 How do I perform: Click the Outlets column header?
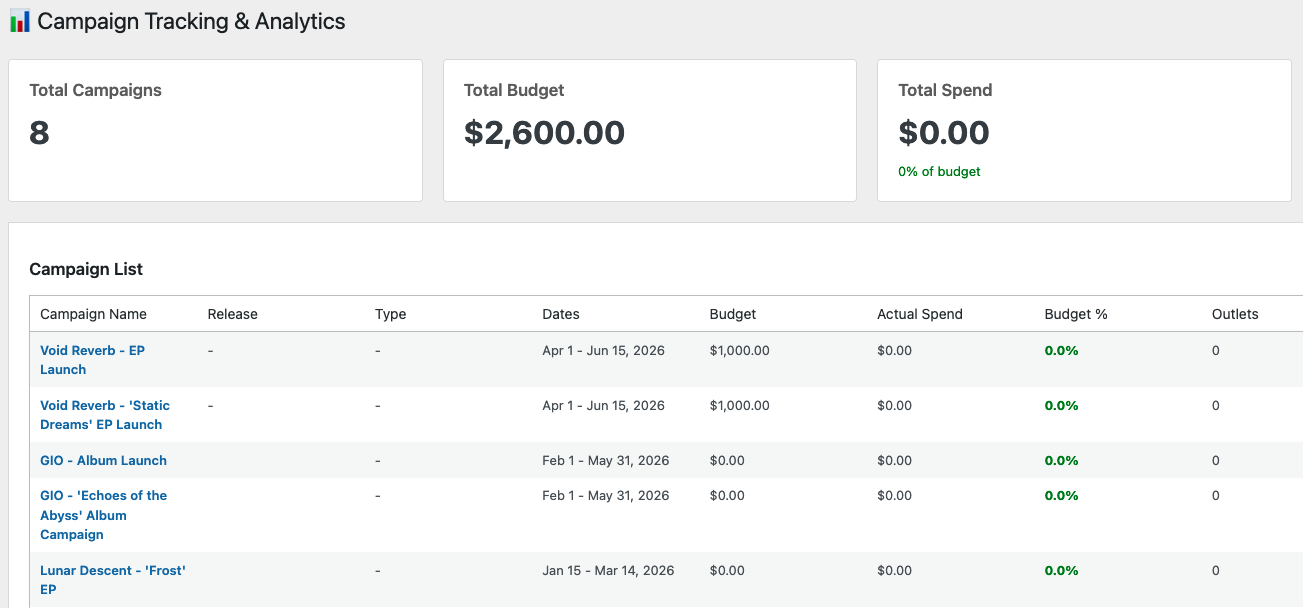[1234, 314]
